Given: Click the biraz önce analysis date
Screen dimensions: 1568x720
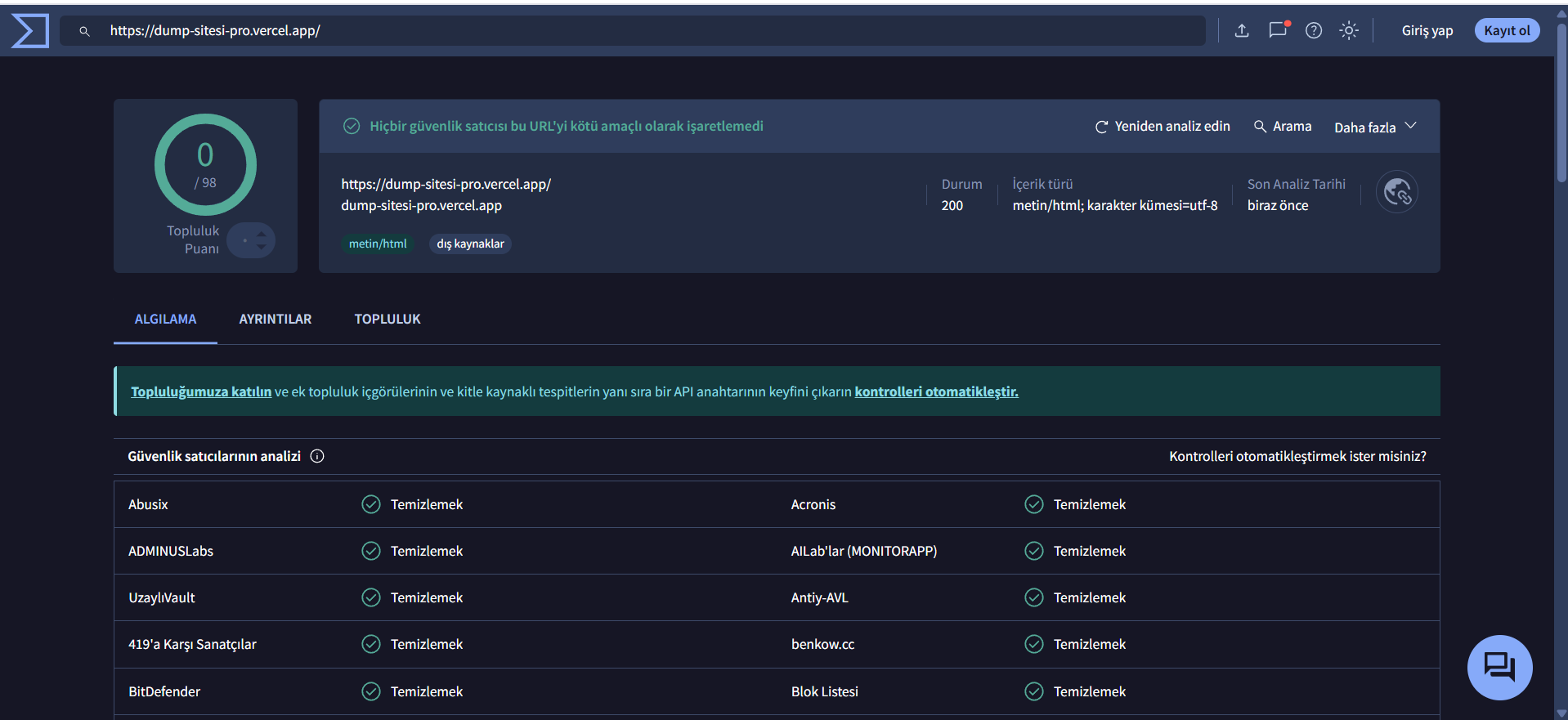Looking at the screenshot, I should pos(1278,205).
